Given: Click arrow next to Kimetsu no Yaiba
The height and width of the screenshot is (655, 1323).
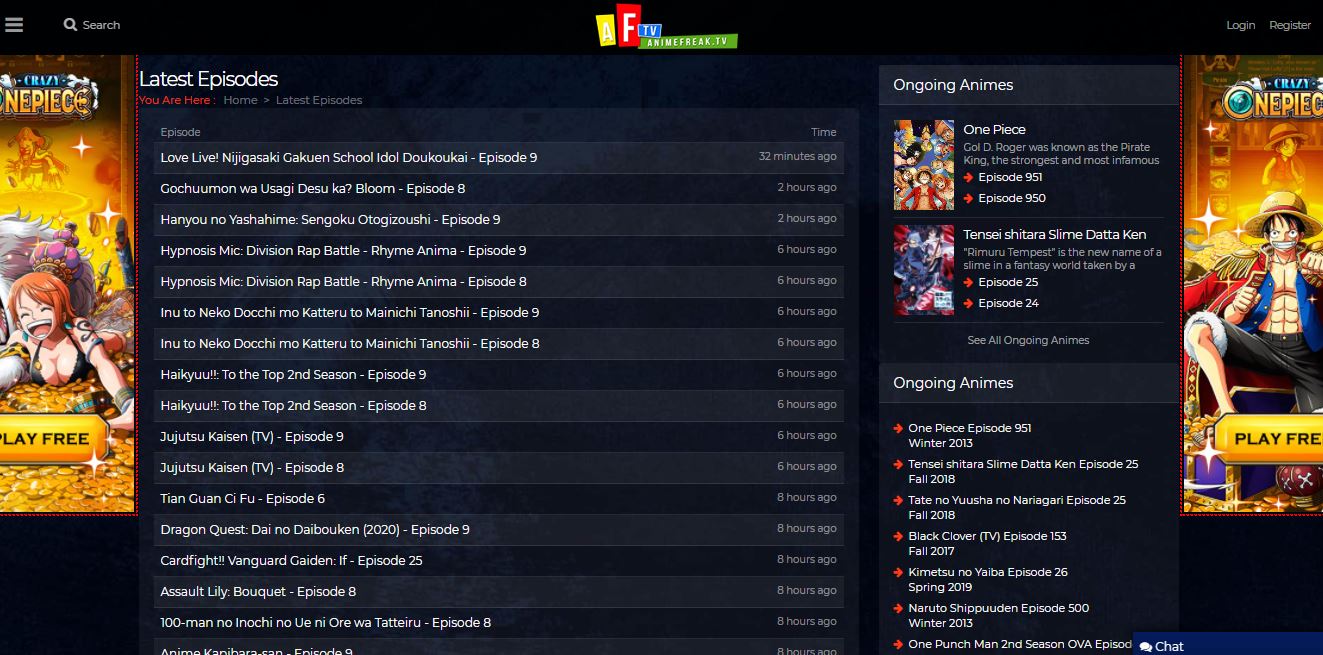Looking at the screenshot, I should click(x=898, y=573).
